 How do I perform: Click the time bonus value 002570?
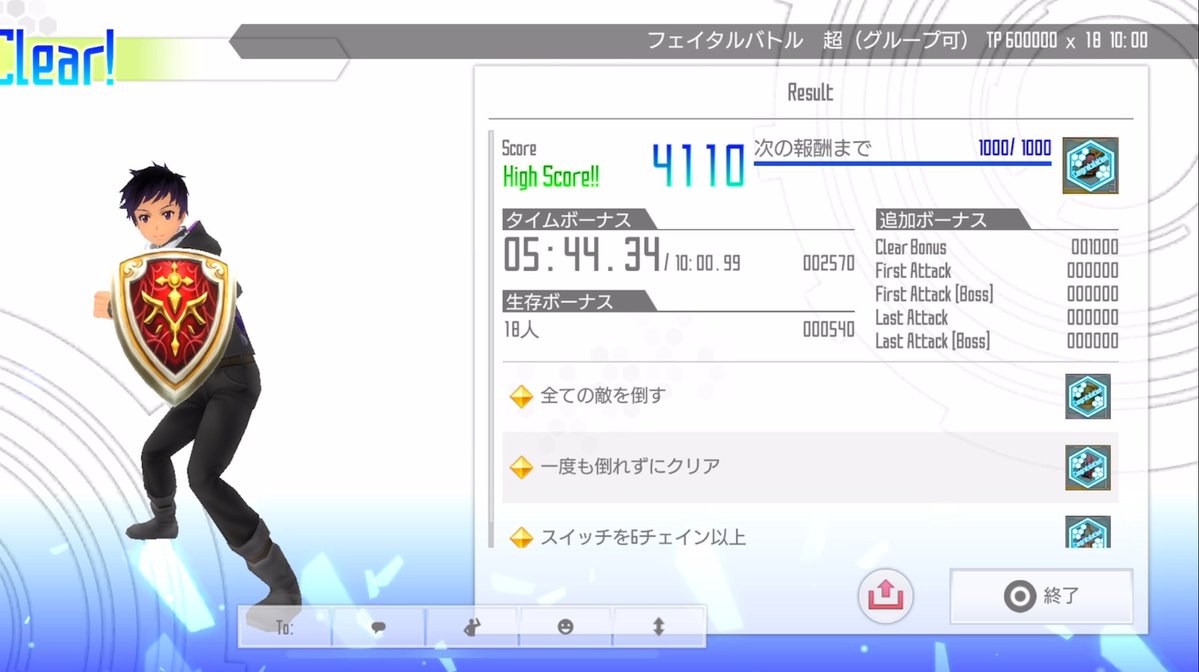click(828, 263)
